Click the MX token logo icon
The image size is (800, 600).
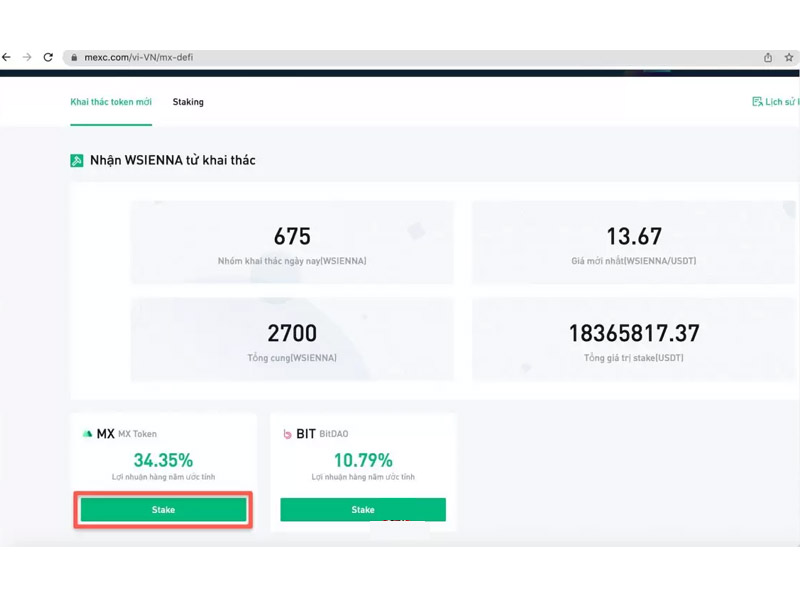point(87,434)
